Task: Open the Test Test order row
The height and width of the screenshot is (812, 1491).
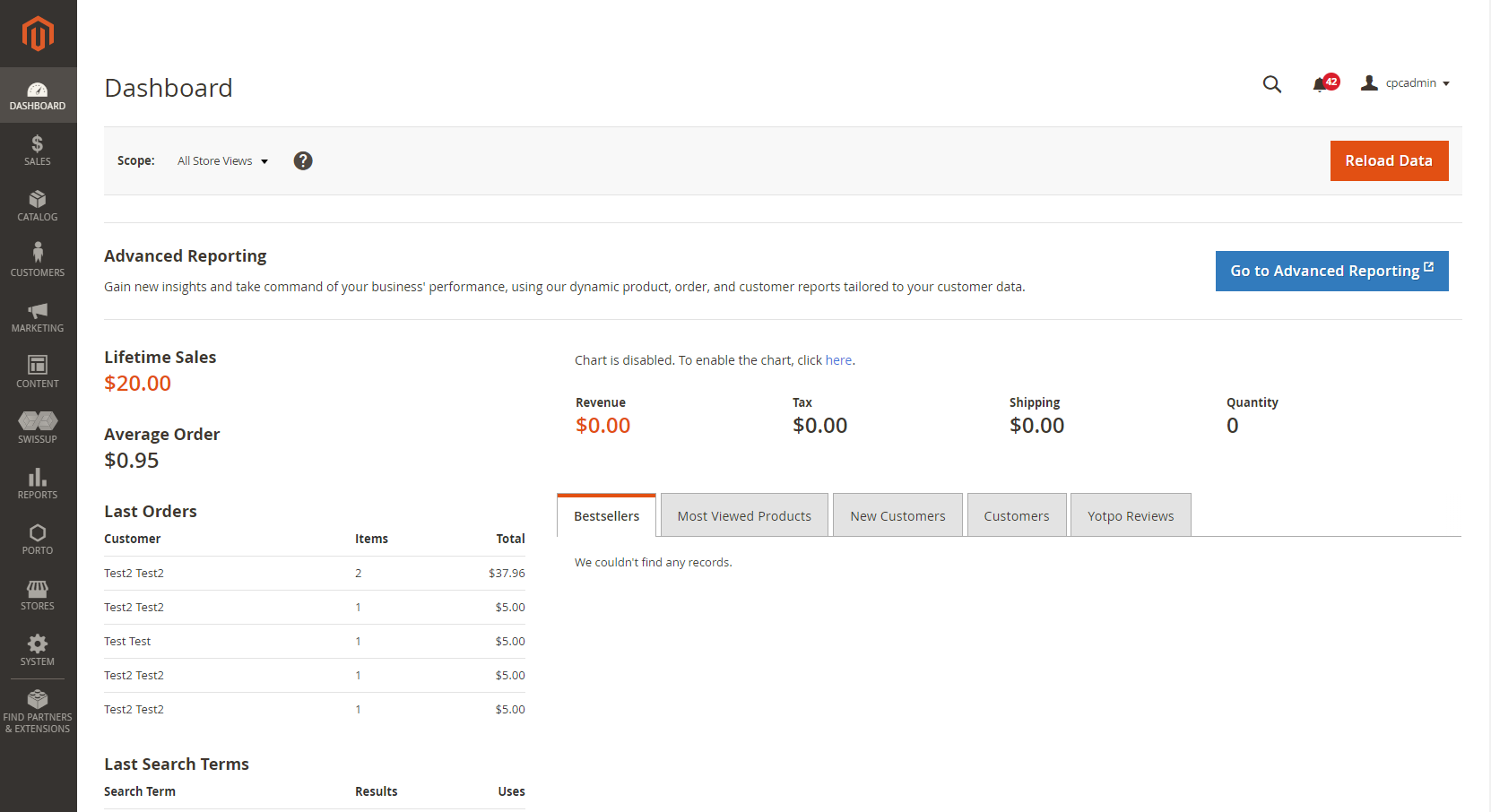Action: 315,642
